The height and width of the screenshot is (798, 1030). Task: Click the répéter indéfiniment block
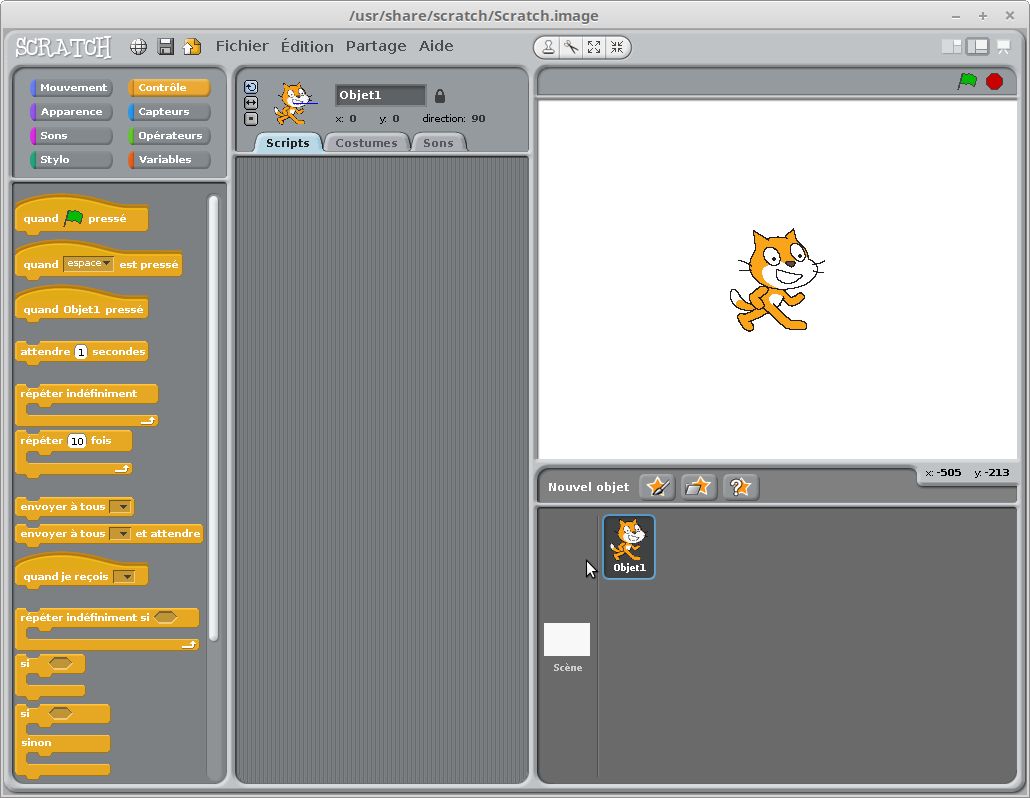coord(86,405)
